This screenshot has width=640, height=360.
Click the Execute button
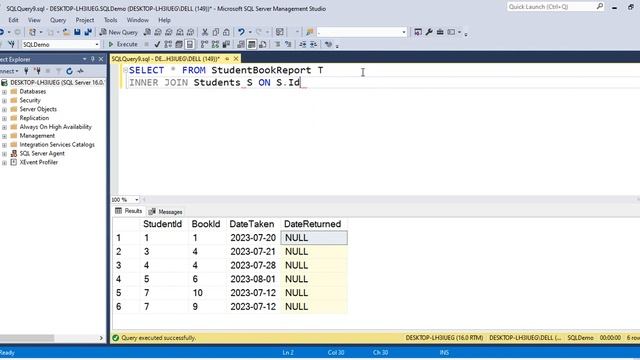[x=123, y=44]
